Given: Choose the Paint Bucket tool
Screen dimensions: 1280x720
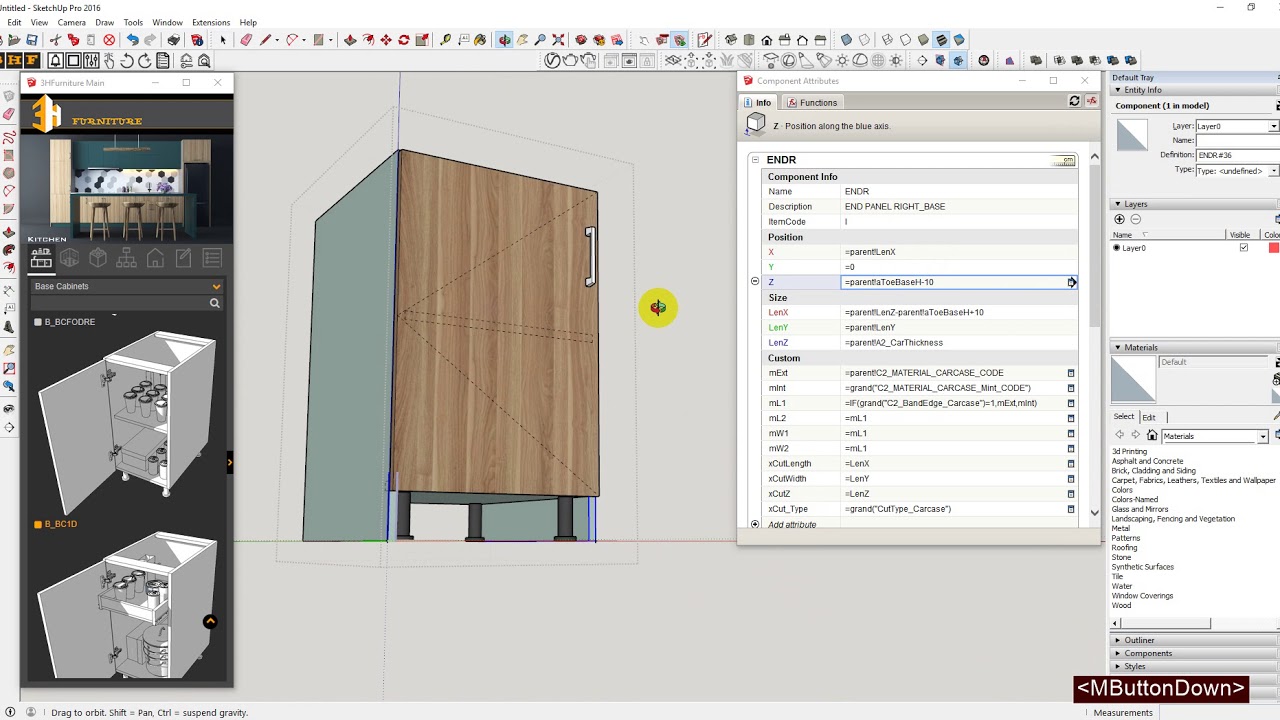Looking at the screenshot, I should pos(480,40).
